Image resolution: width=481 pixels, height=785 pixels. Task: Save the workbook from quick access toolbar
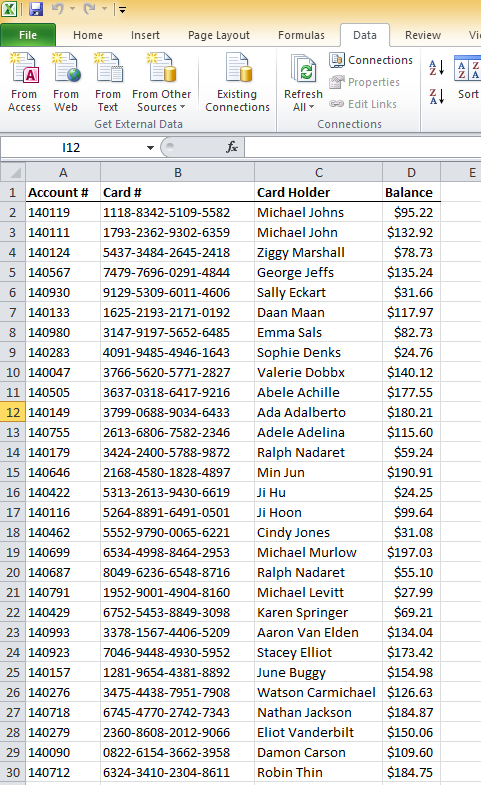[36, 9]
